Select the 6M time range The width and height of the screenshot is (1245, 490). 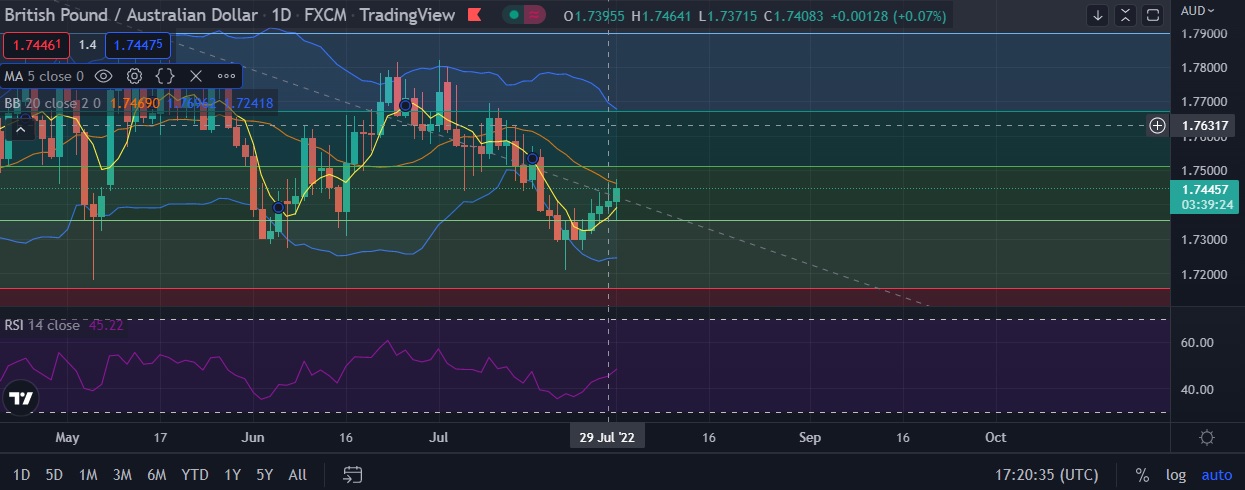pos(156,474)
